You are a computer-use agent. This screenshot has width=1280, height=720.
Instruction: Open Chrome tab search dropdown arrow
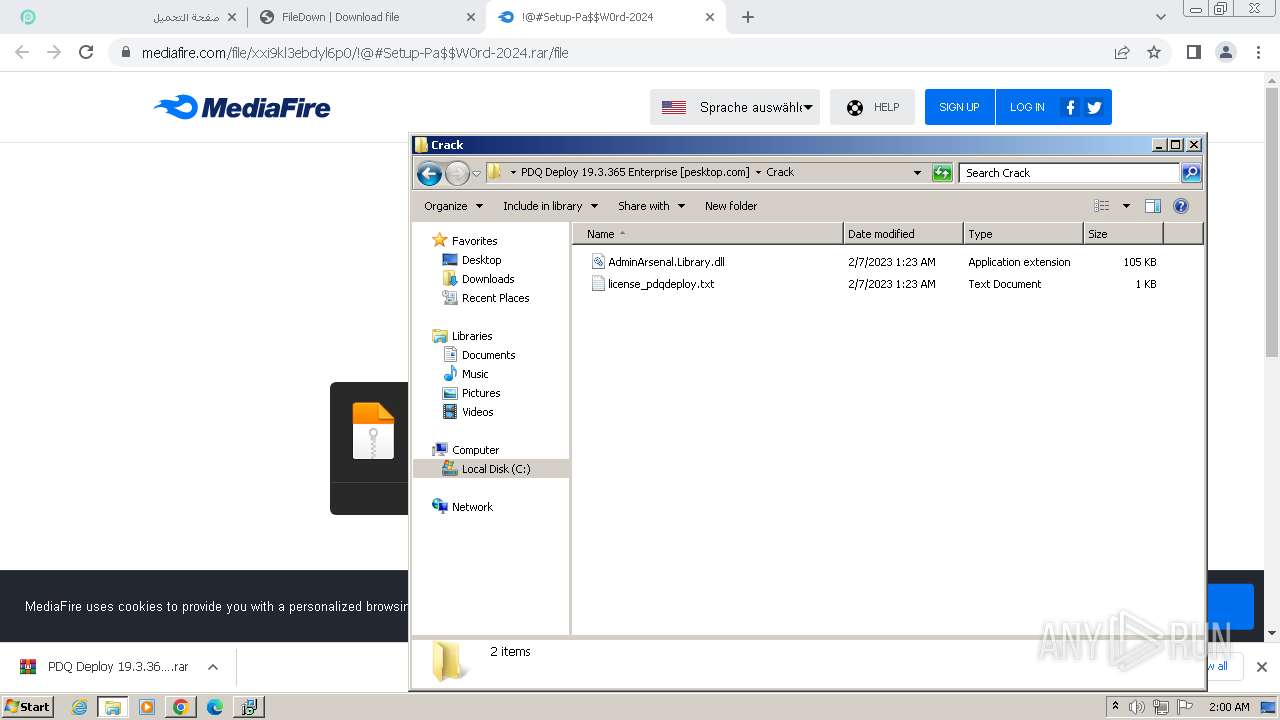(1161, 17)
